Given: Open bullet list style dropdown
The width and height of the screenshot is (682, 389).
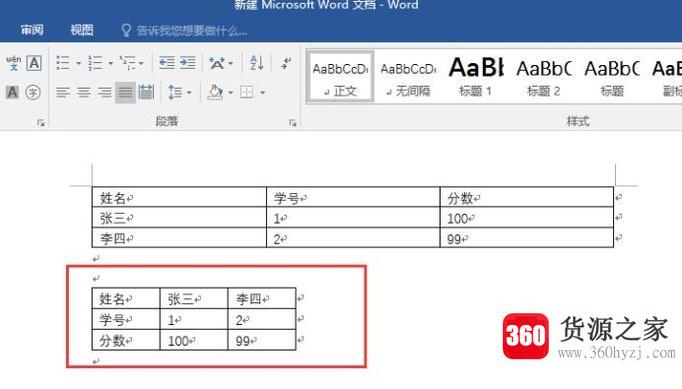Looking at the screenshot, I should (79, 64).
